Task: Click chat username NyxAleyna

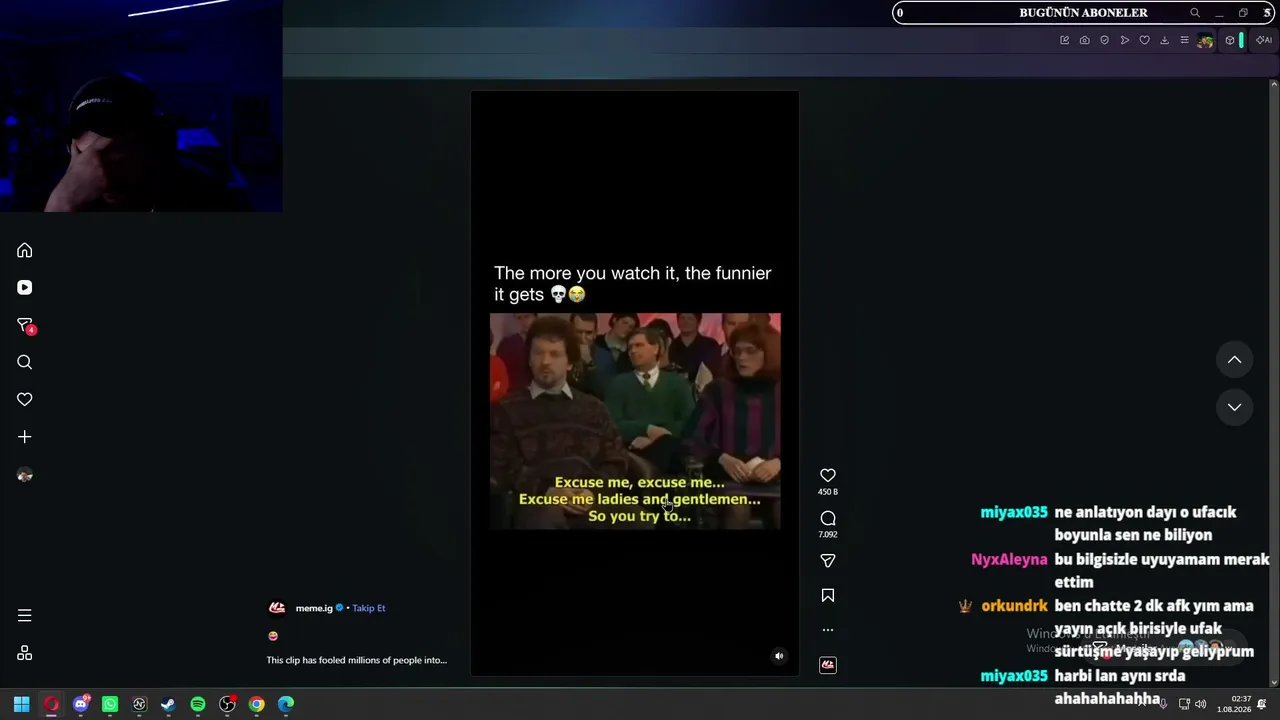Action: click(x=1009, y=559)
